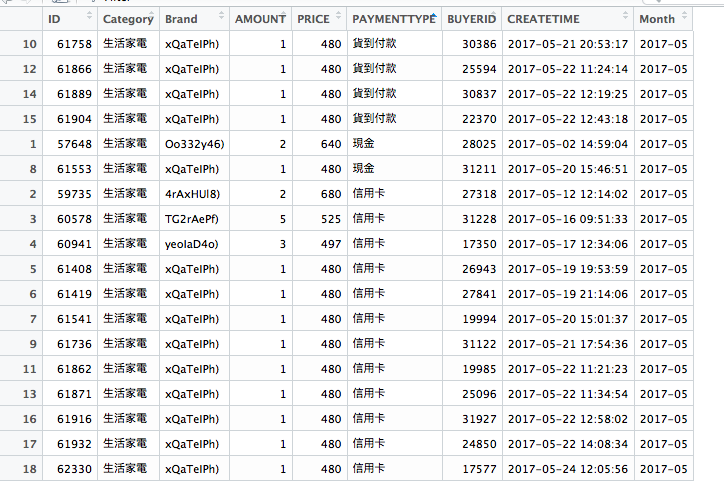
Task: Click PRICE value 680
Action: pos(331,194)
